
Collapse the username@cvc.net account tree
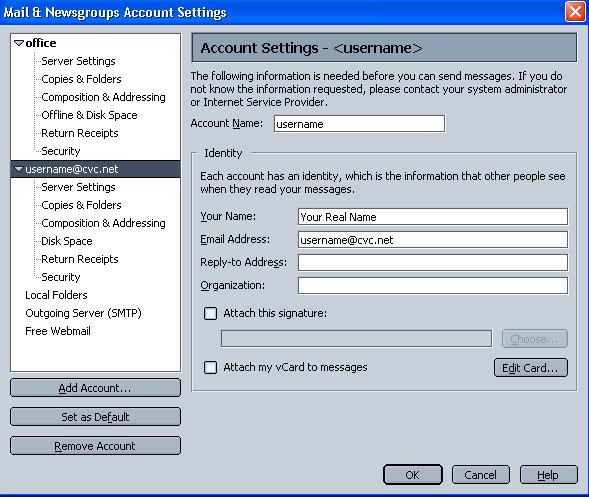pyautogui.click(x=19, y=169)
